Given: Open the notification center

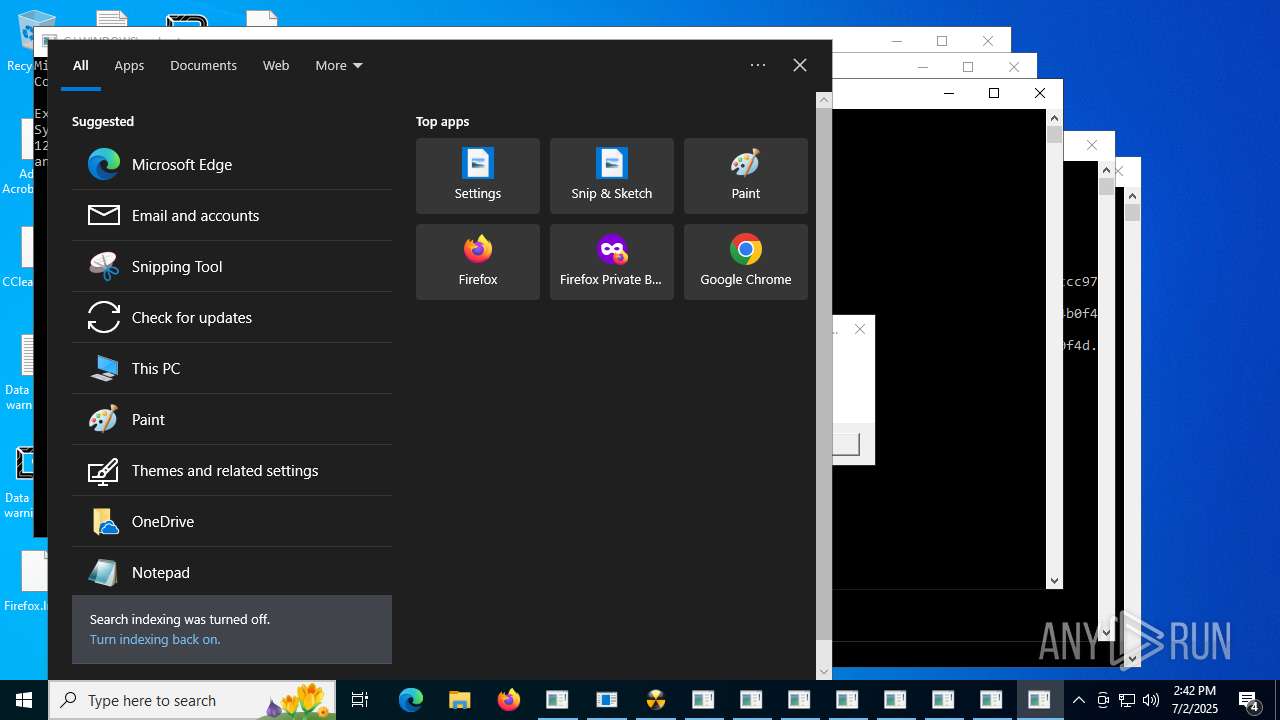Looking at the screenshot, I should (1249, 700).
